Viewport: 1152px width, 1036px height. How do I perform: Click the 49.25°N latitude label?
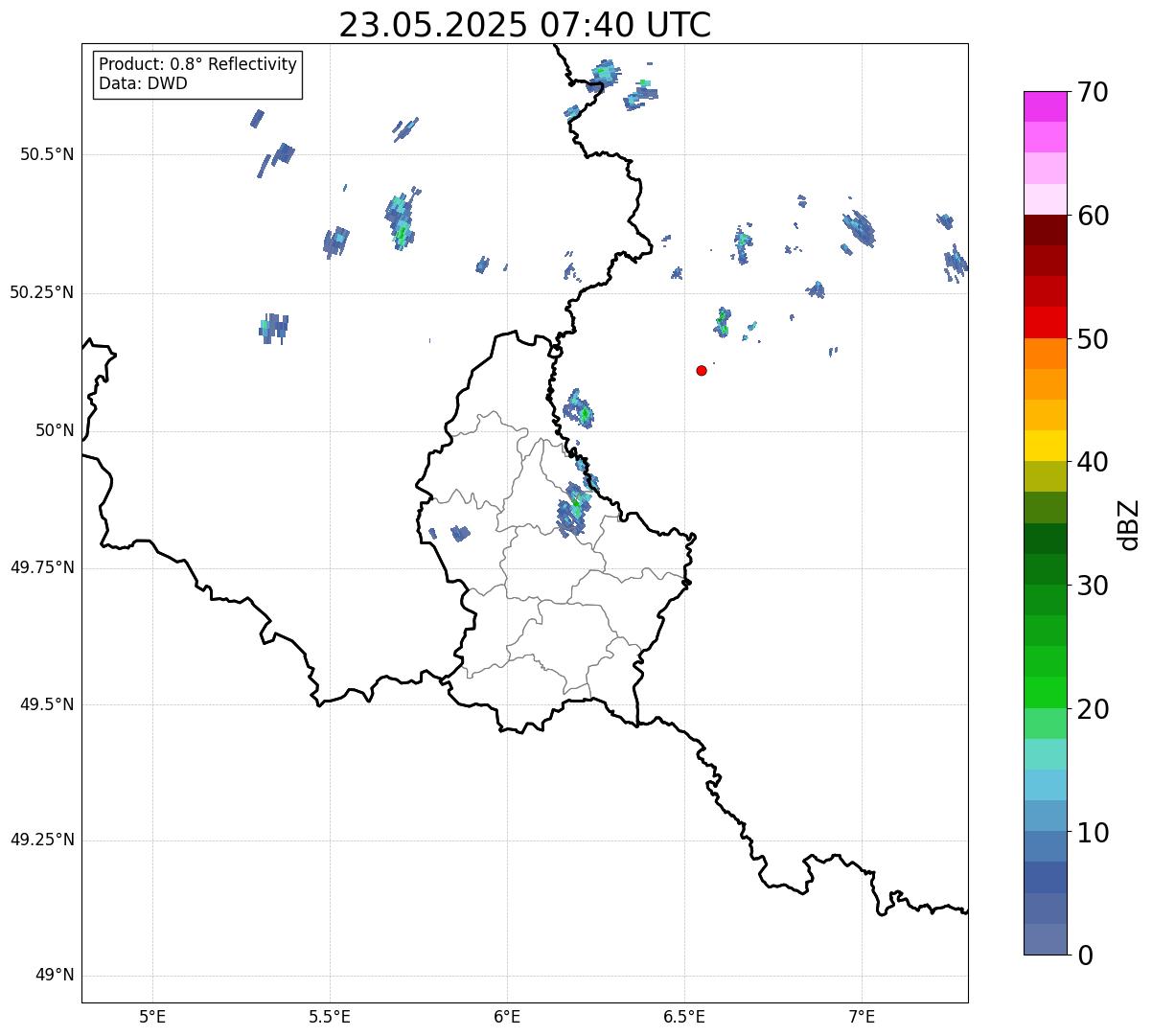click(42, 840)
